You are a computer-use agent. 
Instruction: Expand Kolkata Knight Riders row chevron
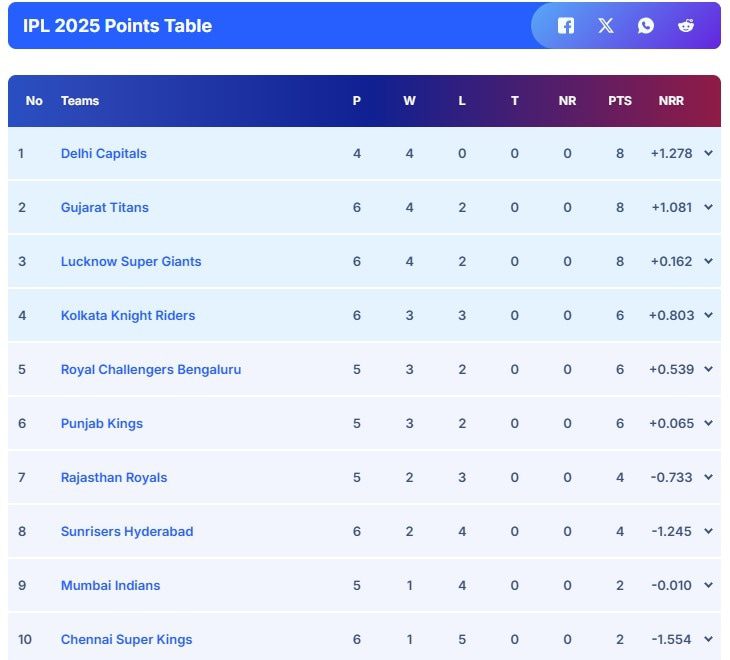[708, 315]
